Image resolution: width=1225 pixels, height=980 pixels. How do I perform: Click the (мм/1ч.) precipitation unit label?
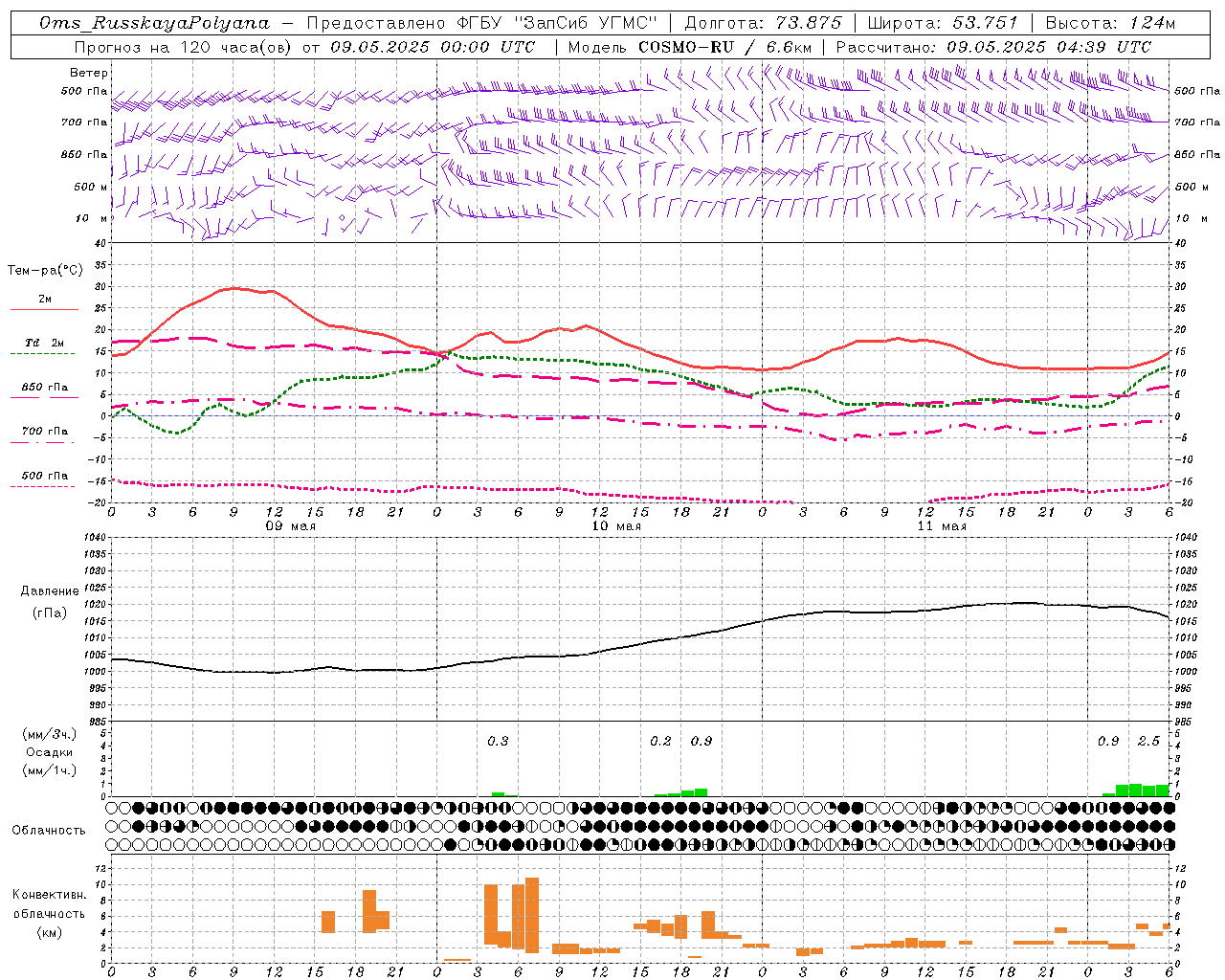coord(50,770)
